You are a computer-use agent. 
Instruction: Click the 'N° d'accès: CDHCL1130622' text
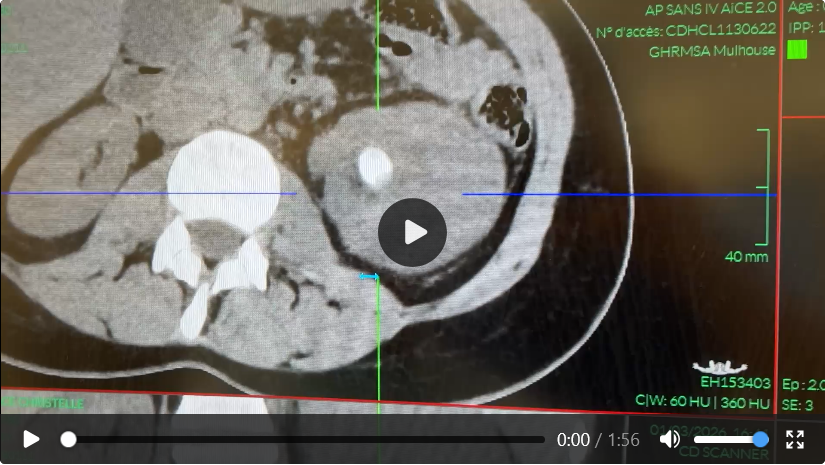tap(686, 31)
